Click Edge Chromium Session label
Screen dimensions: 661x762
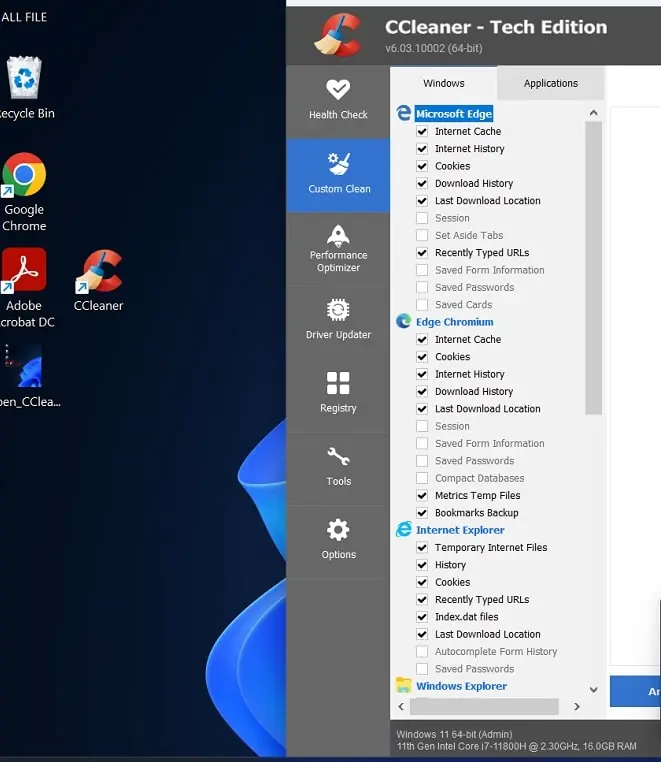452,426
